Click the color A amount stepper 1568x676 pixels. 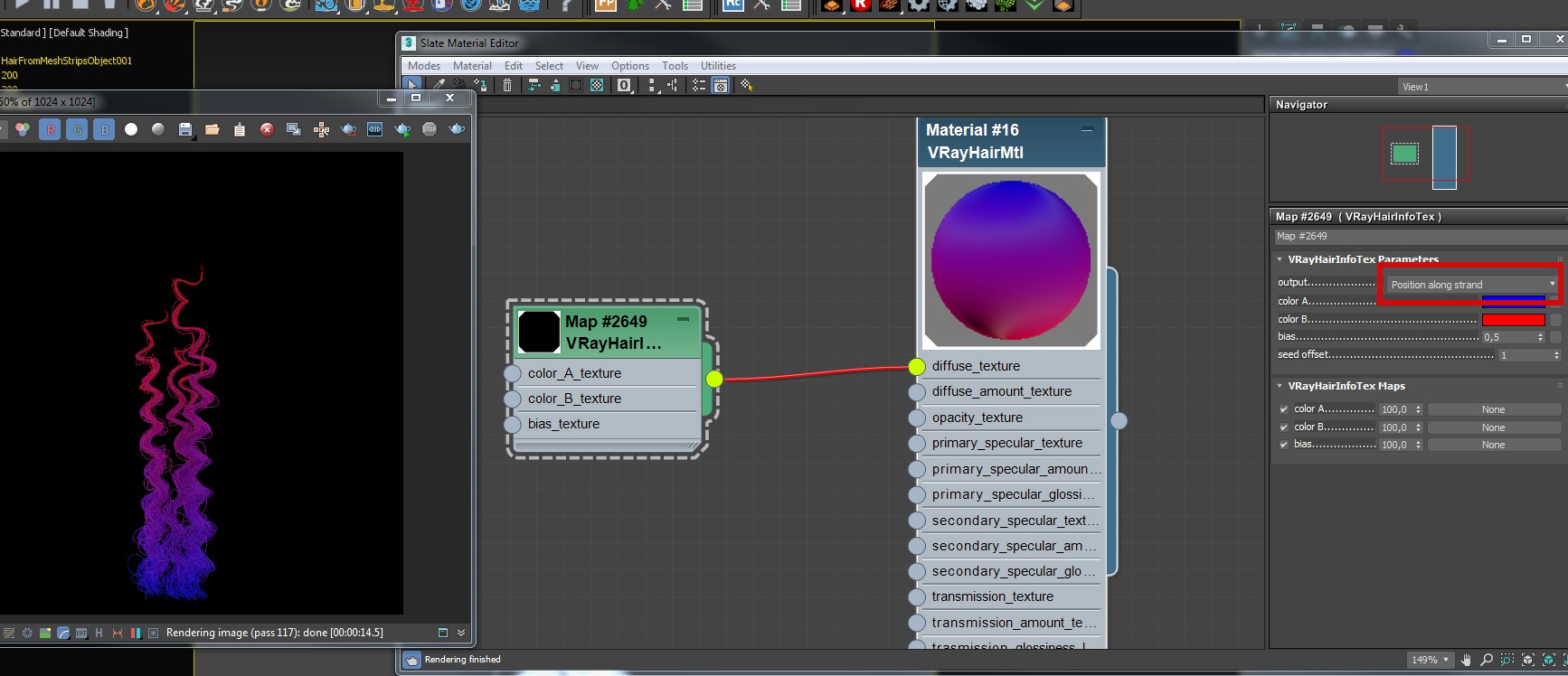click(1418, 409)
